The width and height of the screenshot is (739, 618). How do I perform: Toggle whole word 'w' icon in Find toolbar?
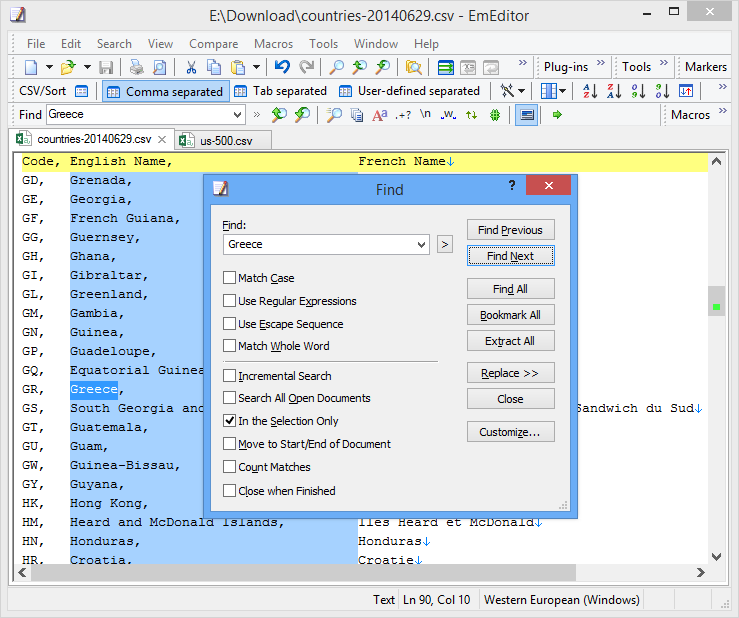coord(448,115)
